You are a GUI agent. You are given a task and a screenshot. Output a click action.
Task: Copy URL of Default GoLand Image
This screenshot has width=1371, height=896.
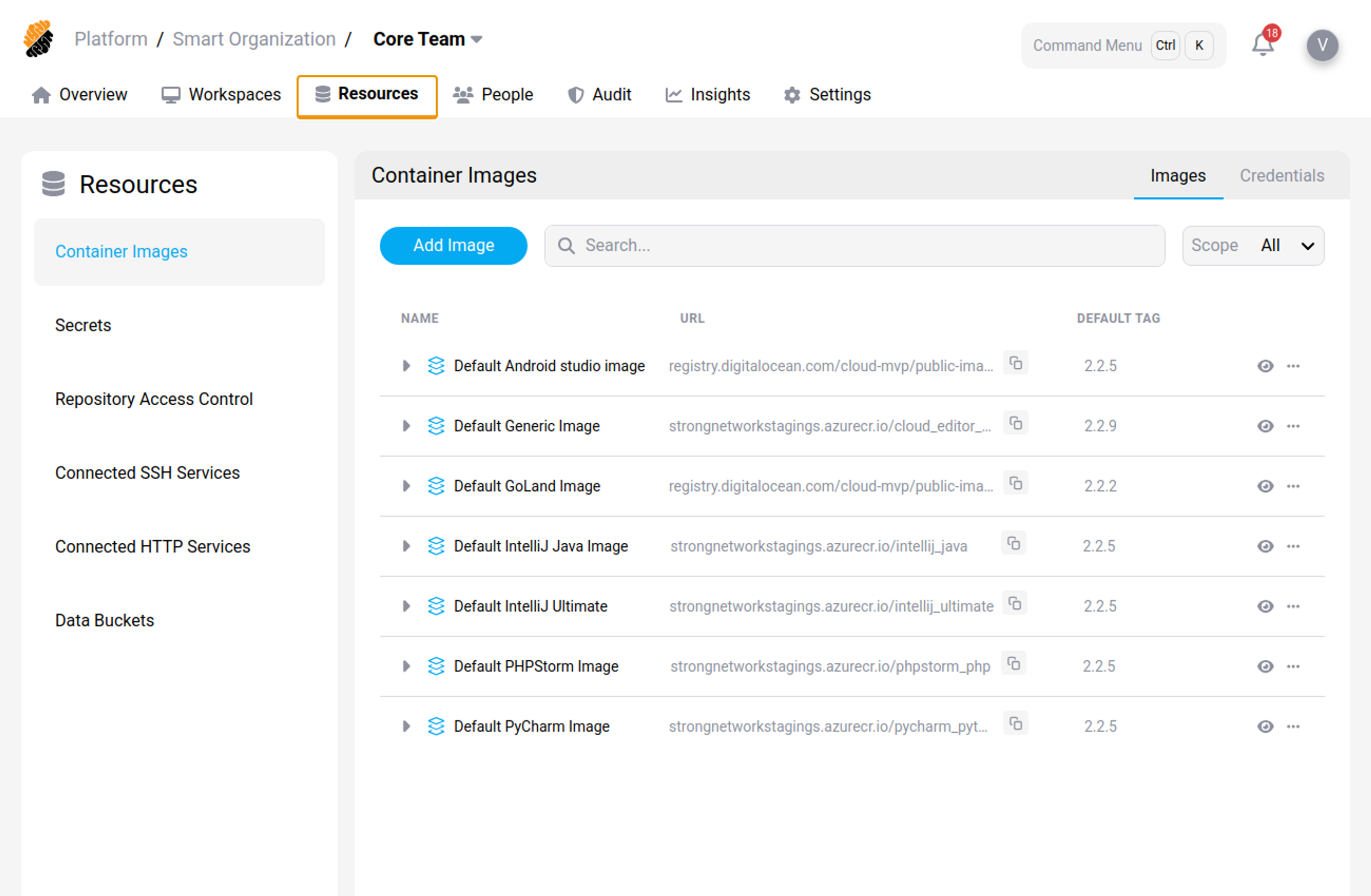(x=1016, y=483)
